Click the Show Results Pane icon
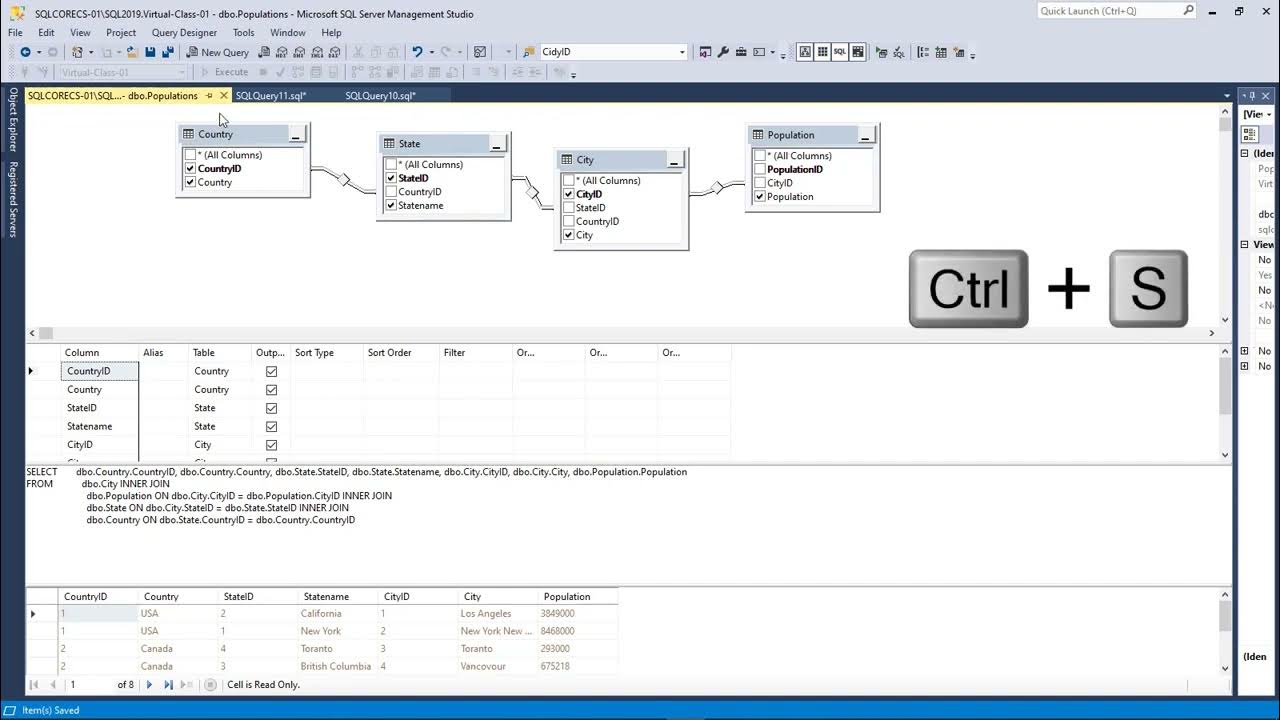Image resolution: width=1280 pixels, height=720 pixels. click(x=858, y=52)
